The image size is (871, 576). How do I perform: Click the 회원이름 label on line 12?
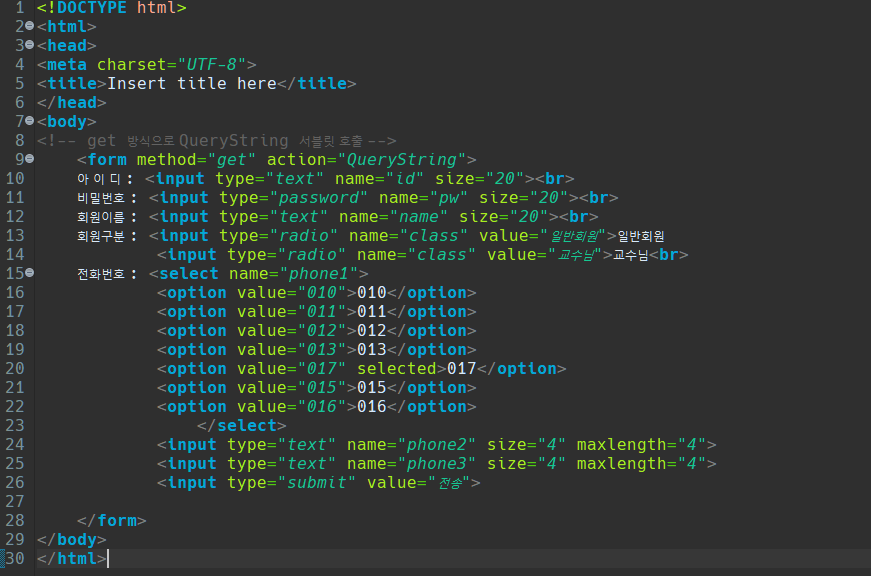pyautogui.click(x=101, y=217)
